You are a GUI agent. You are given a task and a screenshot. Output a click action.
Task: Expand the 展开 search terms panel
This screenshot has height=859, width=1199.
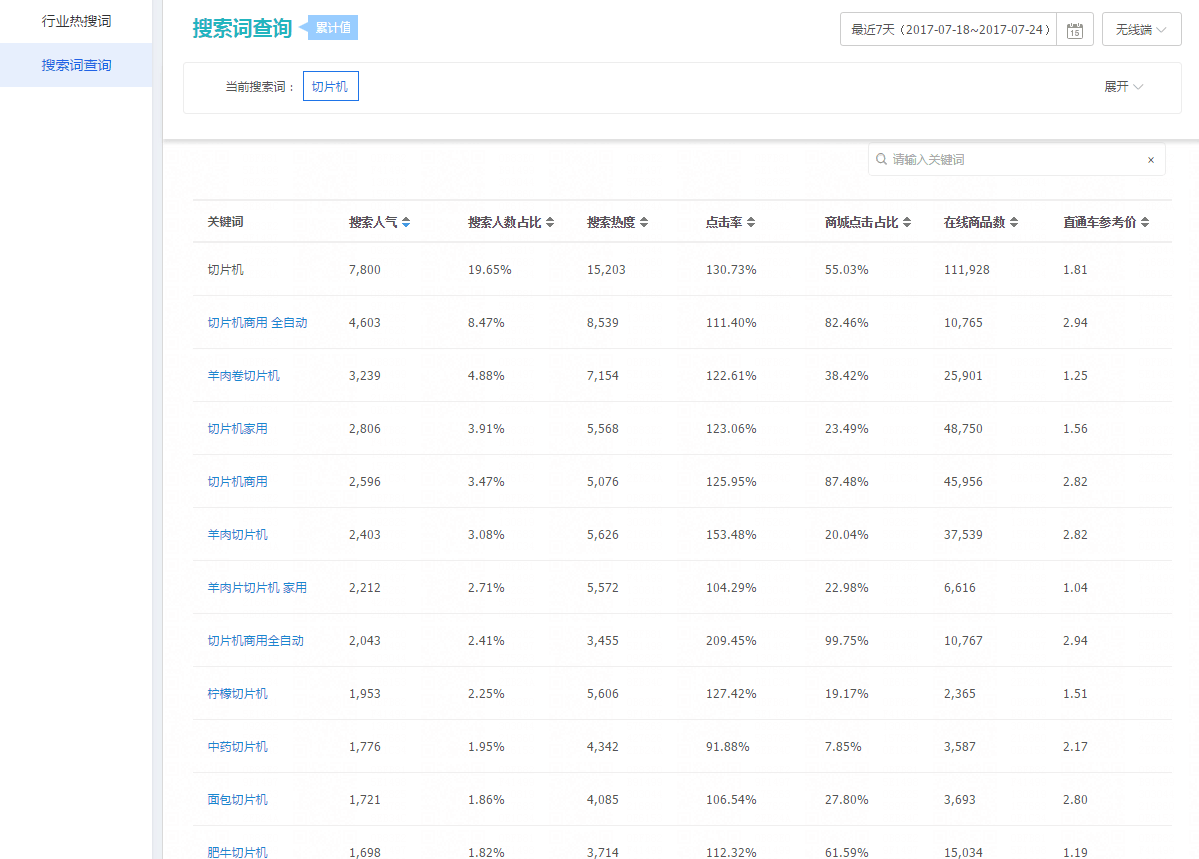coord(1123,87)
